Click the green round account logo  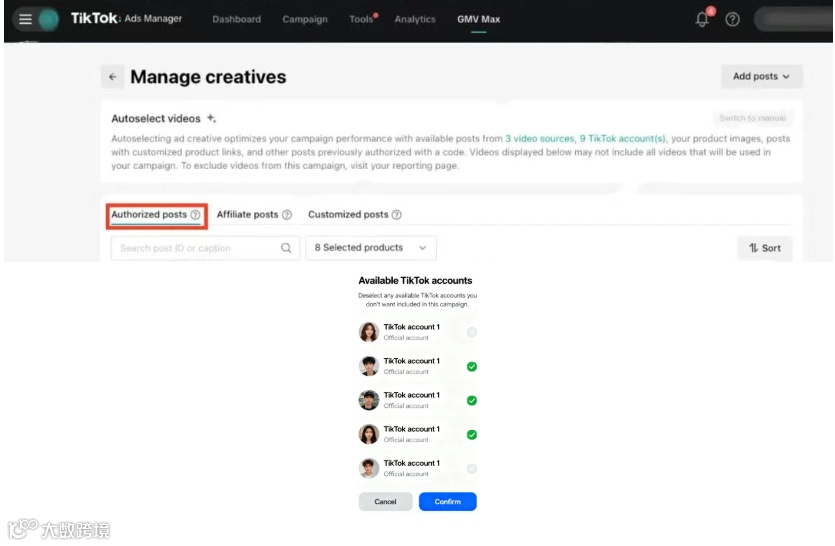point(48,19)
